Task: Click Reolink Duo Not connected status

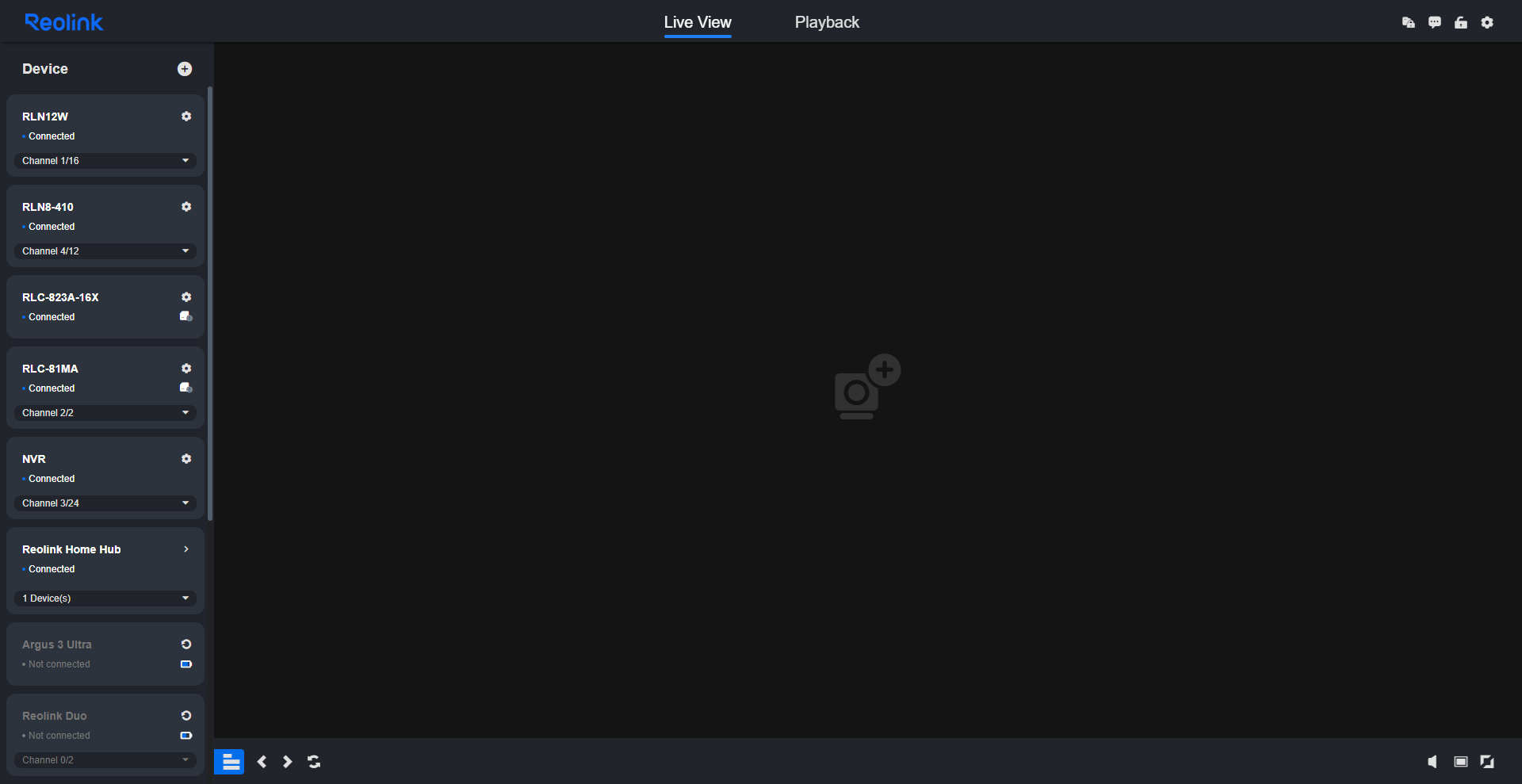Action: coord(59,736)
